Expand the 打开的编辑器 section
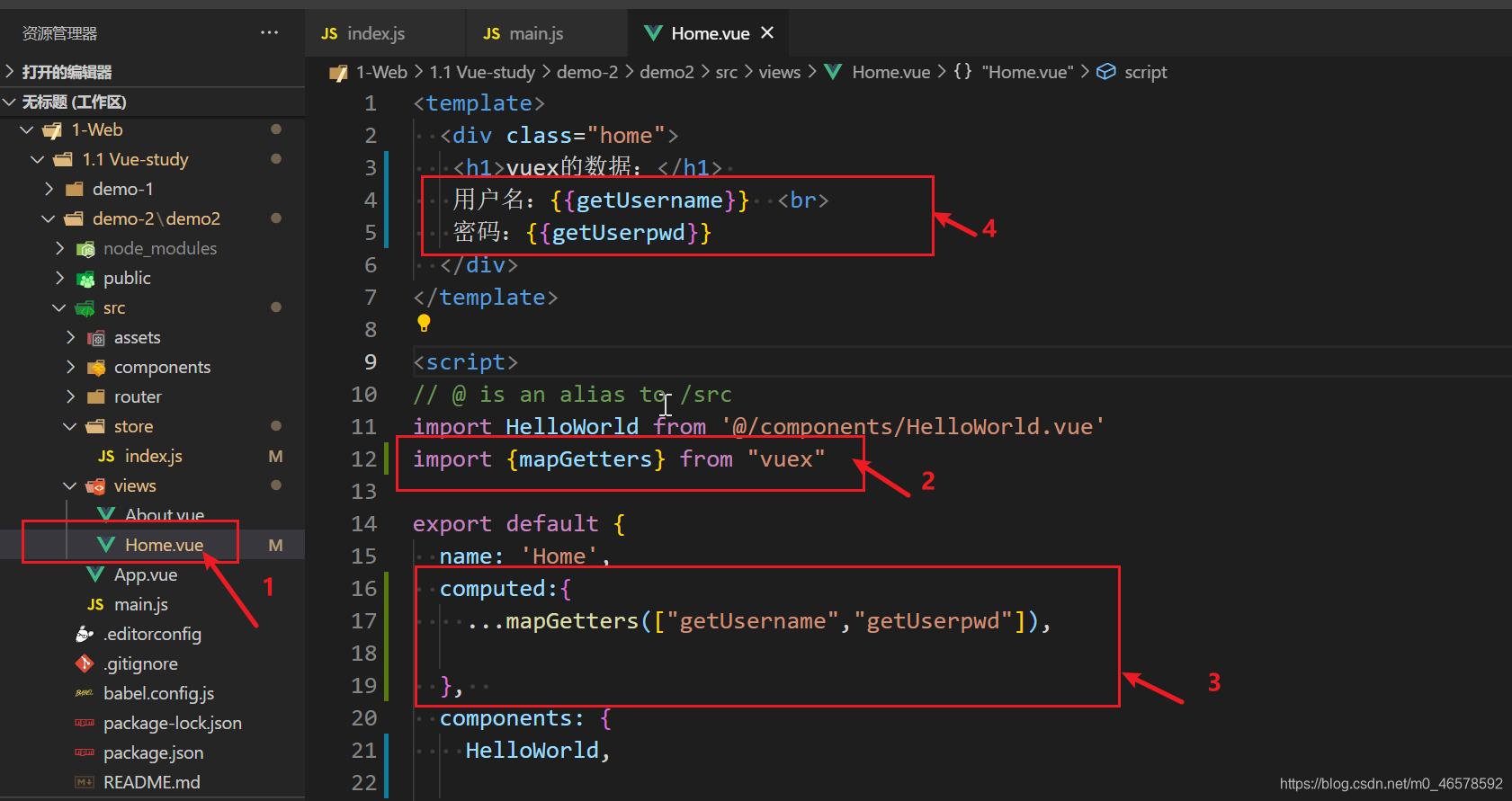This screenshot has width=1512, height=801. pyautogui.click(x=10, y=71)
